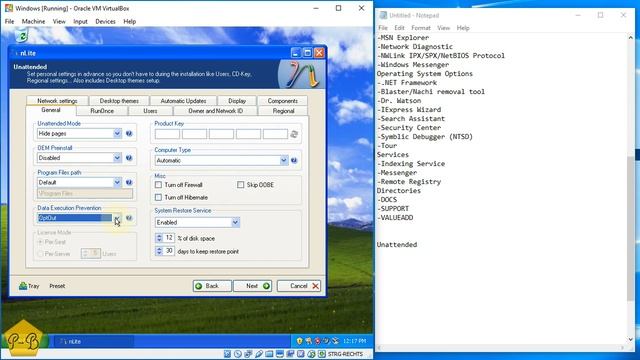Click the nLite taskbar button

[93, 341]
